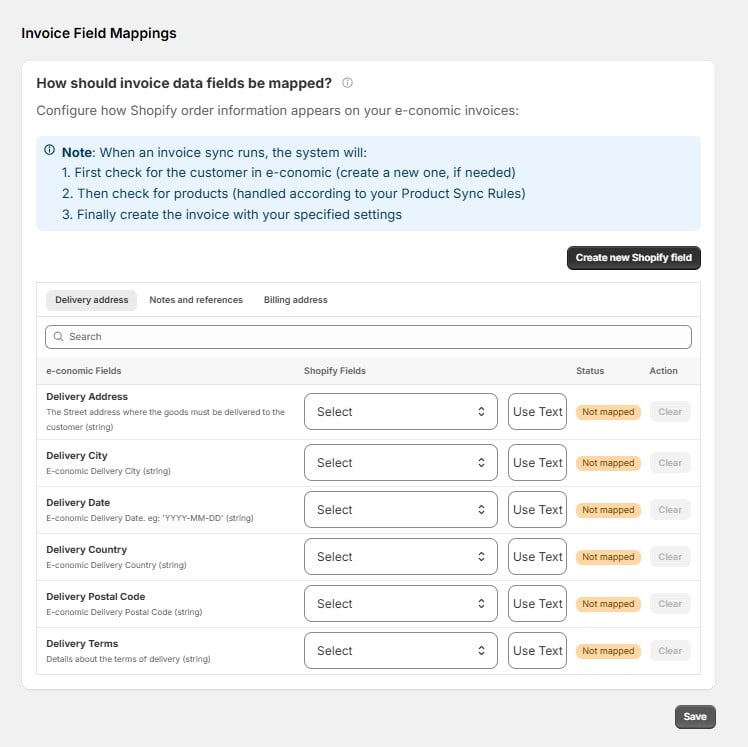Click the magnifier icon in search bar
This screenshot has width=748, height=747.
point(59,337)
